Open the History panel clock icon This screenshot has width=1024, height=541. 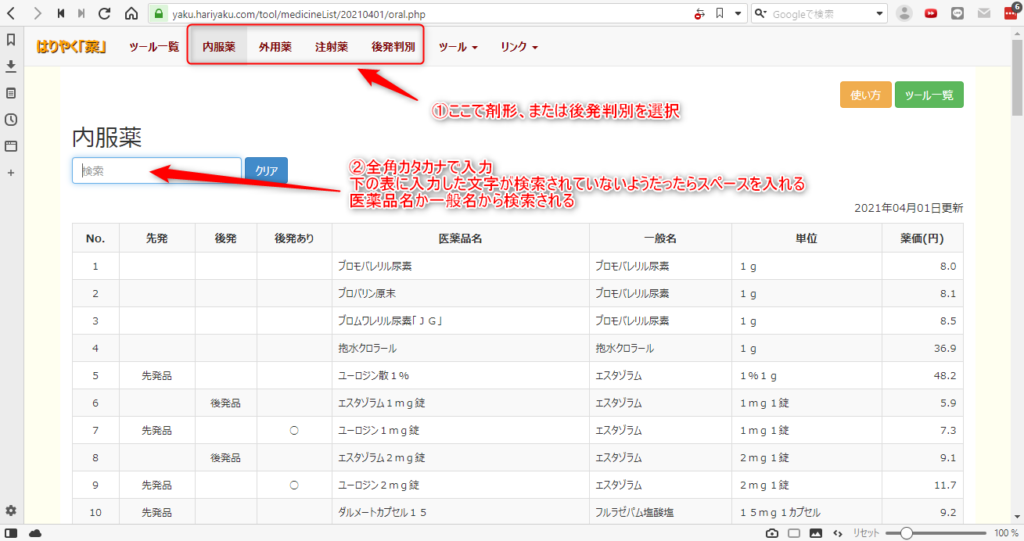pos(11,119)
